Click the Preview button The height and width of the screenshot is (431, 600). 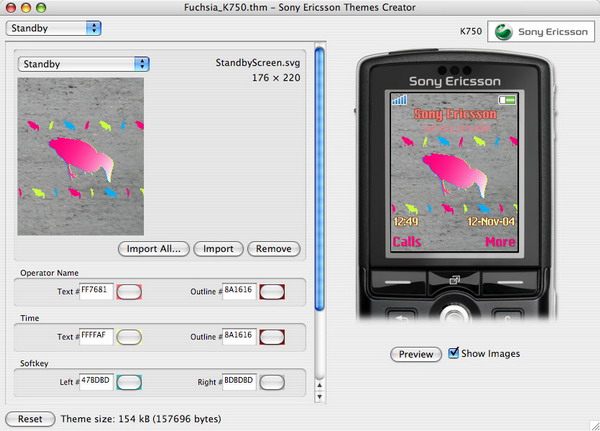[416, 354]
